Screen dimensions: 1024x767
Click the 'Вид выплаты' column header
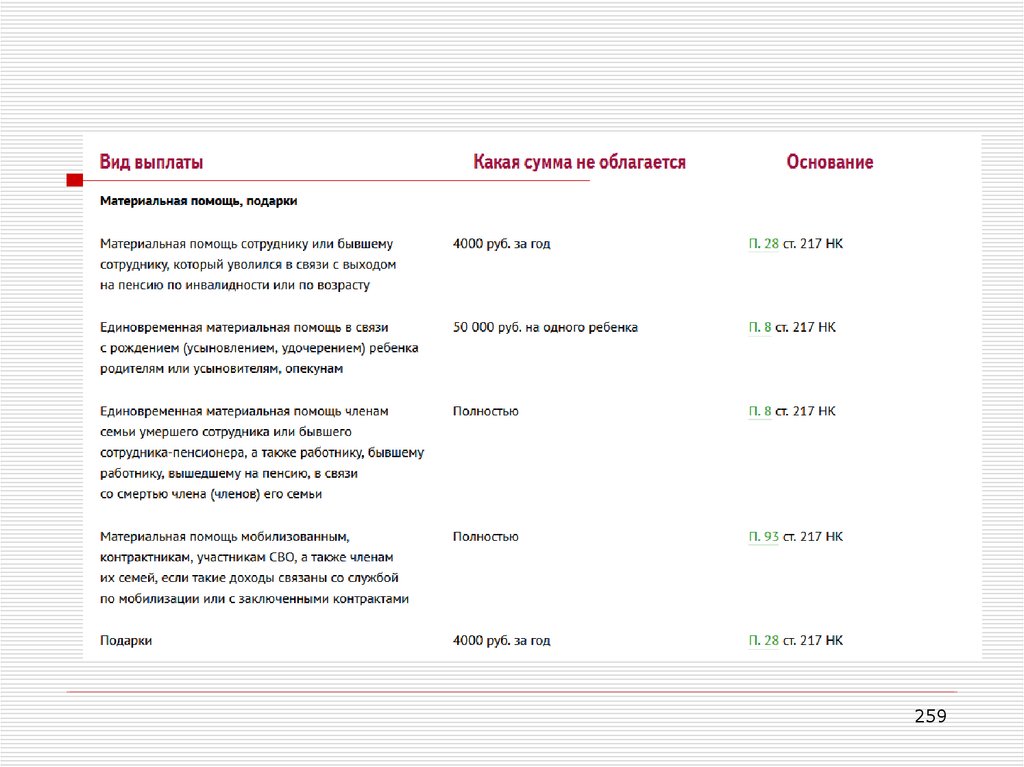click(x=152, y=162)
